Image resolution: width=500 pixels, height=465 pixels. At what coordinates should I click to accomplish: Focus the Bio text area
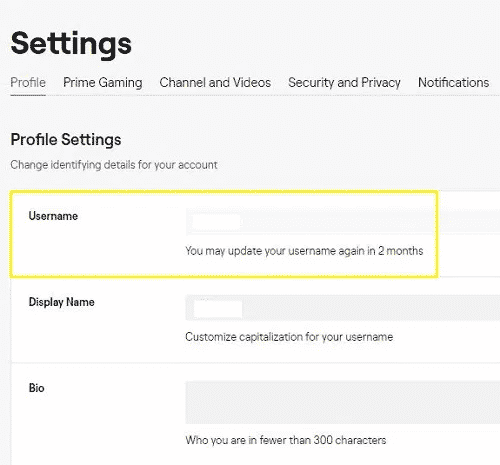pyautogui.click(x=343, y=403)
